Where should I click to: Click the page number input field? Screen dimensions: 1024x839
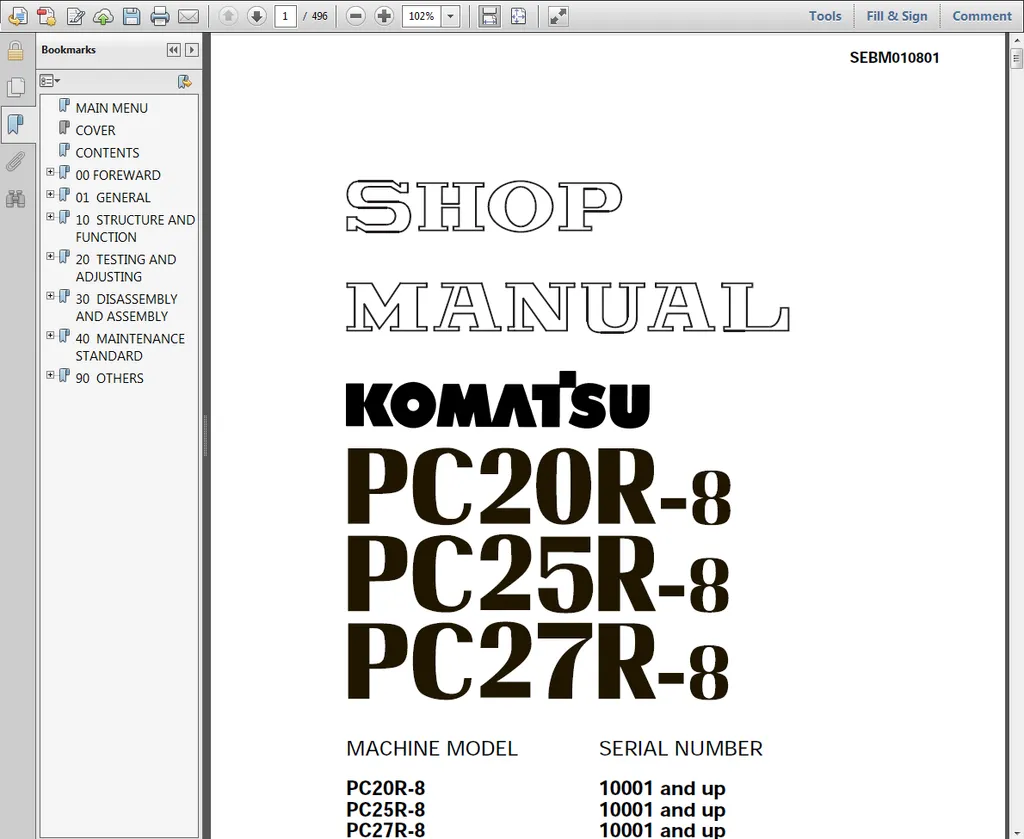click(285, 16)
